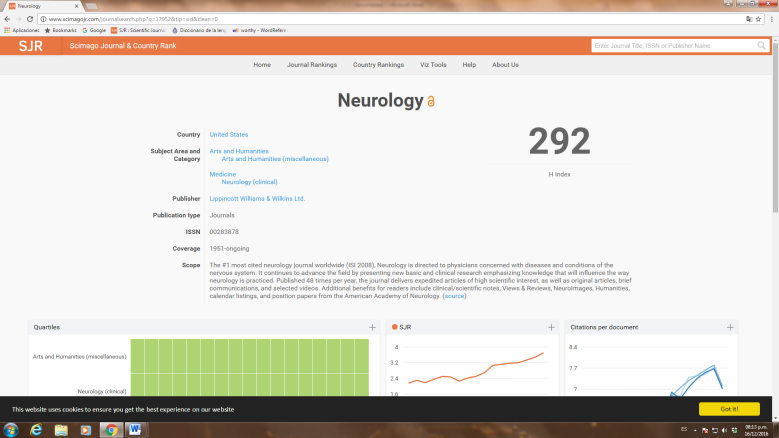
Task: Expand the Quartiles chart panel
Action: pyautogui.click(x=372, y=327)
